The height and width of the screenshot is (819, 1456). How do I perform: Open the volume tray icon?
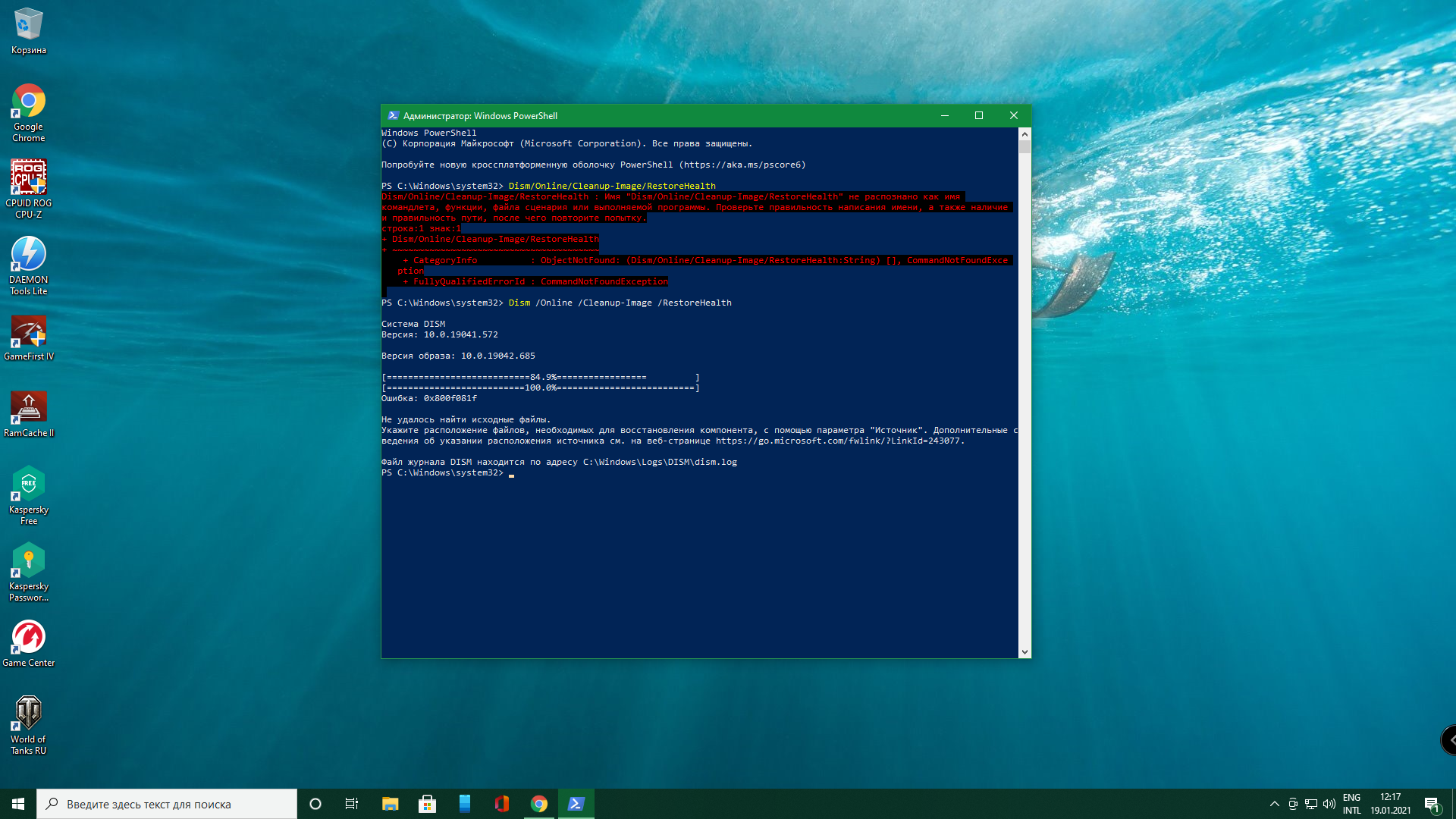(x=1329, y=804)
